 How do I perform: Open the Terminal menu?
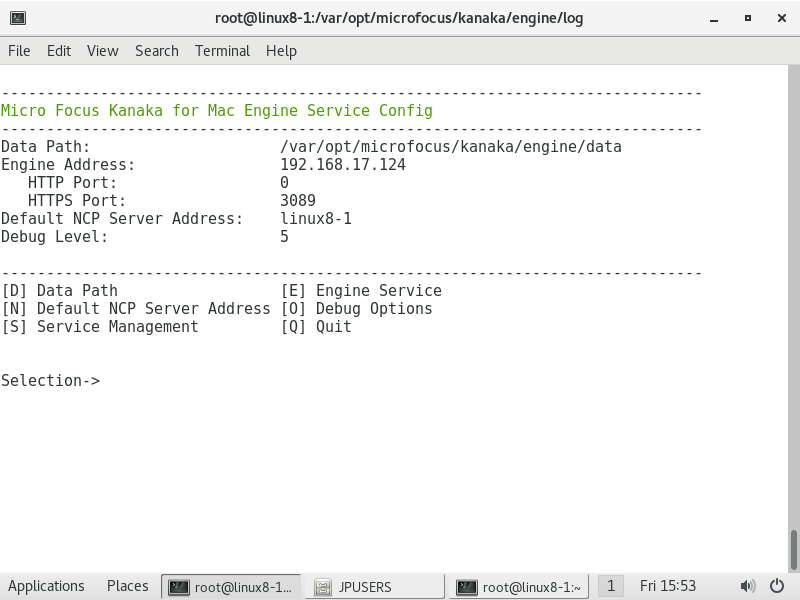[222, 51]
